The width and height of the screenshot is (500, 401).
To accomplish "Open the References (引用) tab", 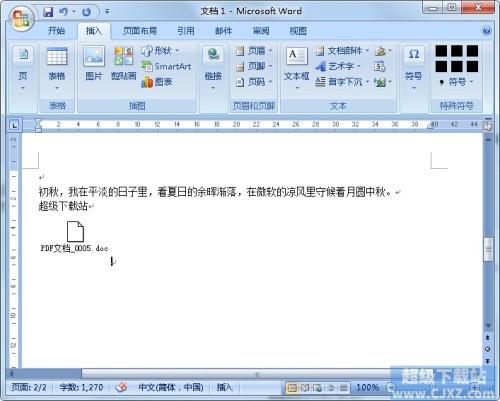I will [186, 31].
